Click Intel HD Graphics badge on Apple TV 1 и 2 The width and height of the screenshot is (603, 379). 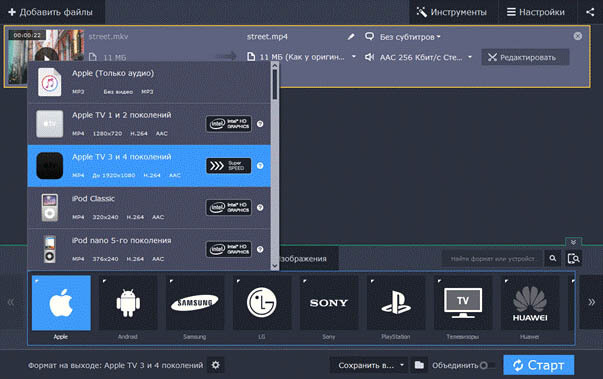tap(229, 124)
